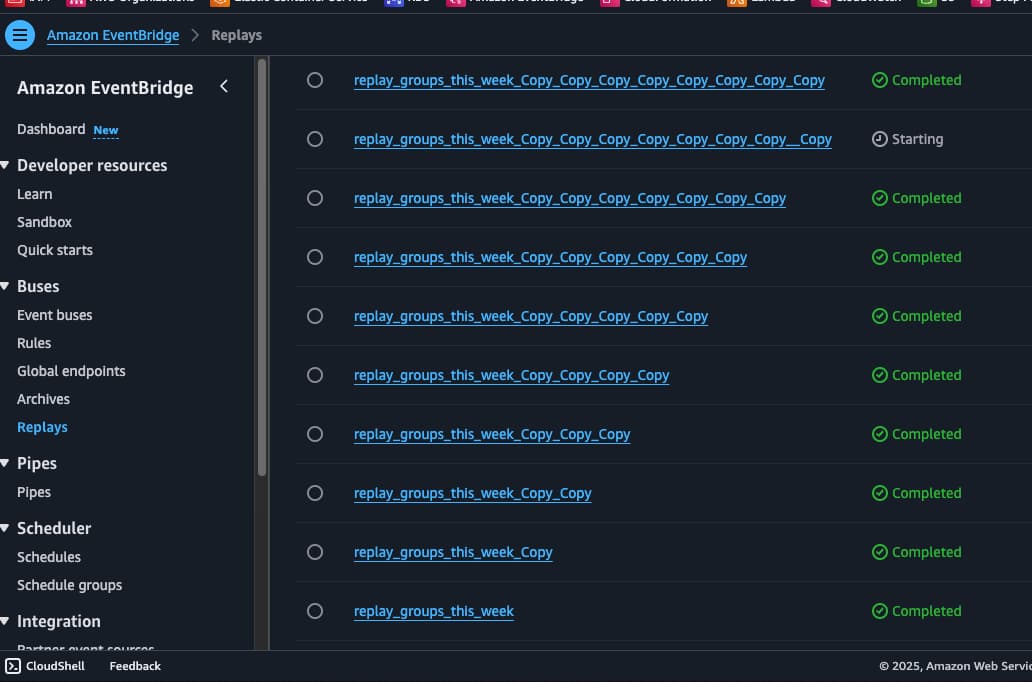This screenshot has height=682, width=1032.
Task: Switch to Event buses in the sidebar
Action: (x=54, y=315)
